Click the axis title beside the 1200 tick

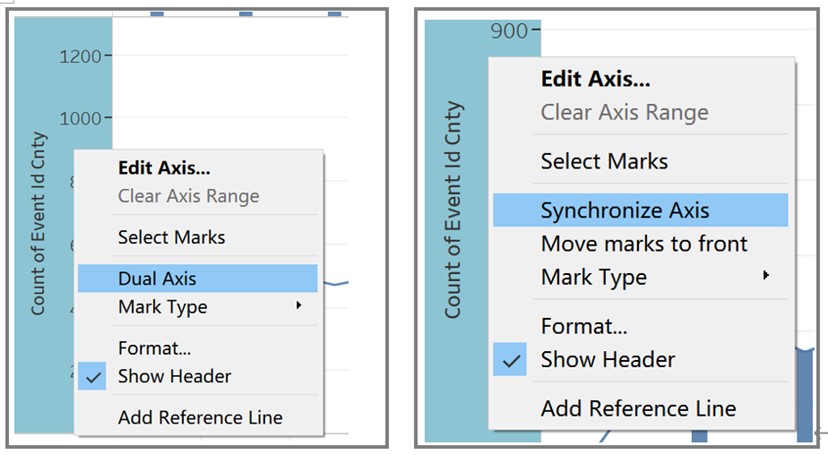coord(38,223)
